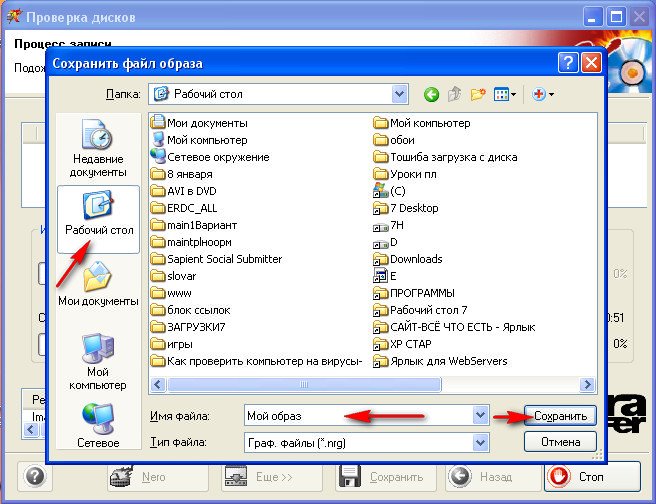Open Недавние документы in the places bar
Screen dimensions: 656x504
pos(98,148)
